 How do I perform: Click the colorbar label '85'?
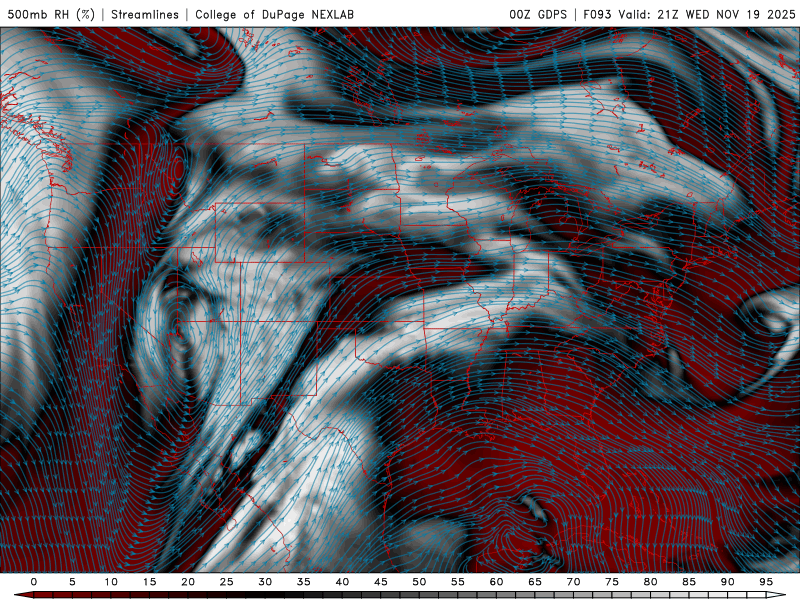[x=689, y=582]
